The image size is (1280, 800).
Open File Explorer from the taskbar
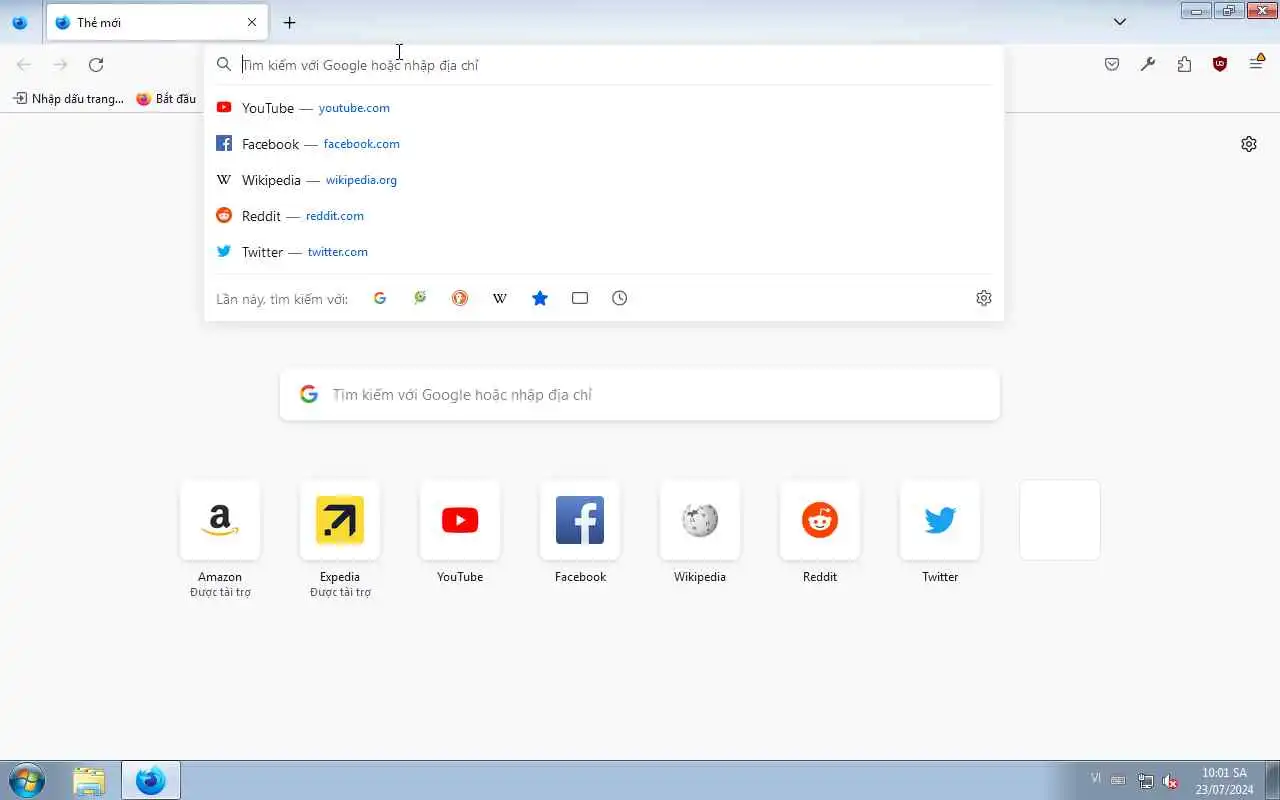[89, 780]
